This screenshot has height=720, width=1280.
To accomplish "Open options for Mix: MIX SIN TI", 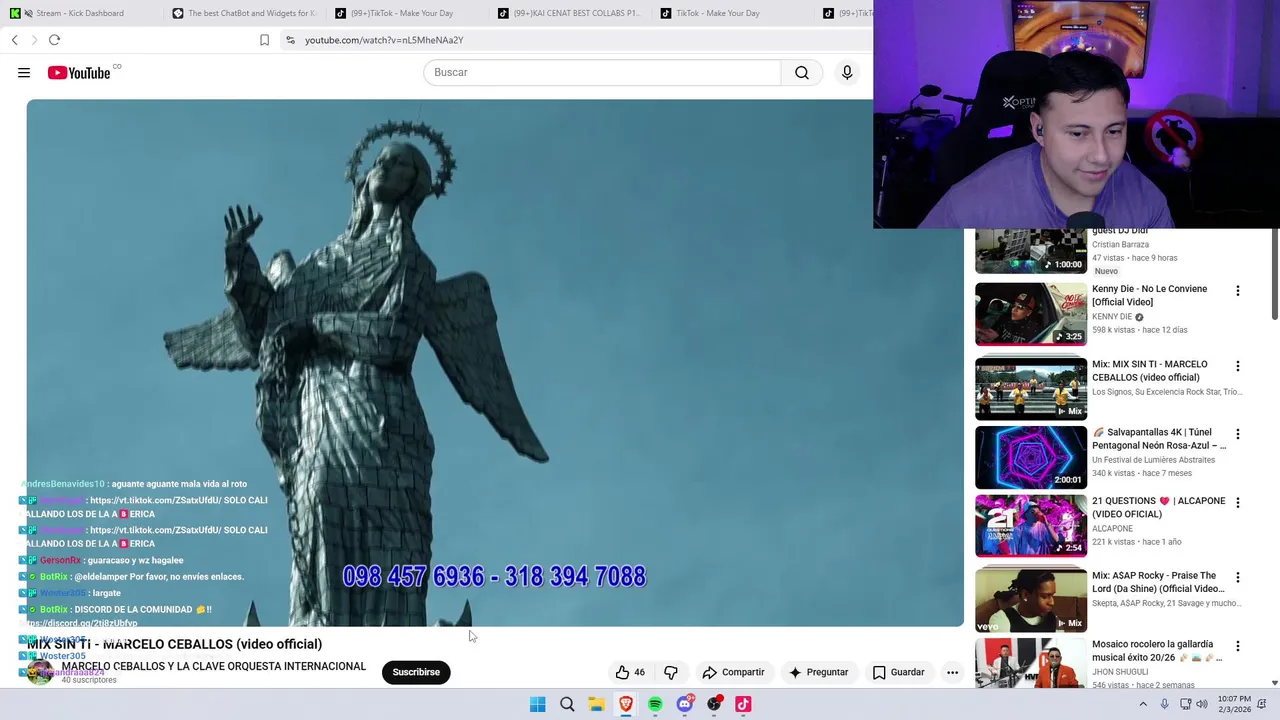I will [x=1237, y=367].
